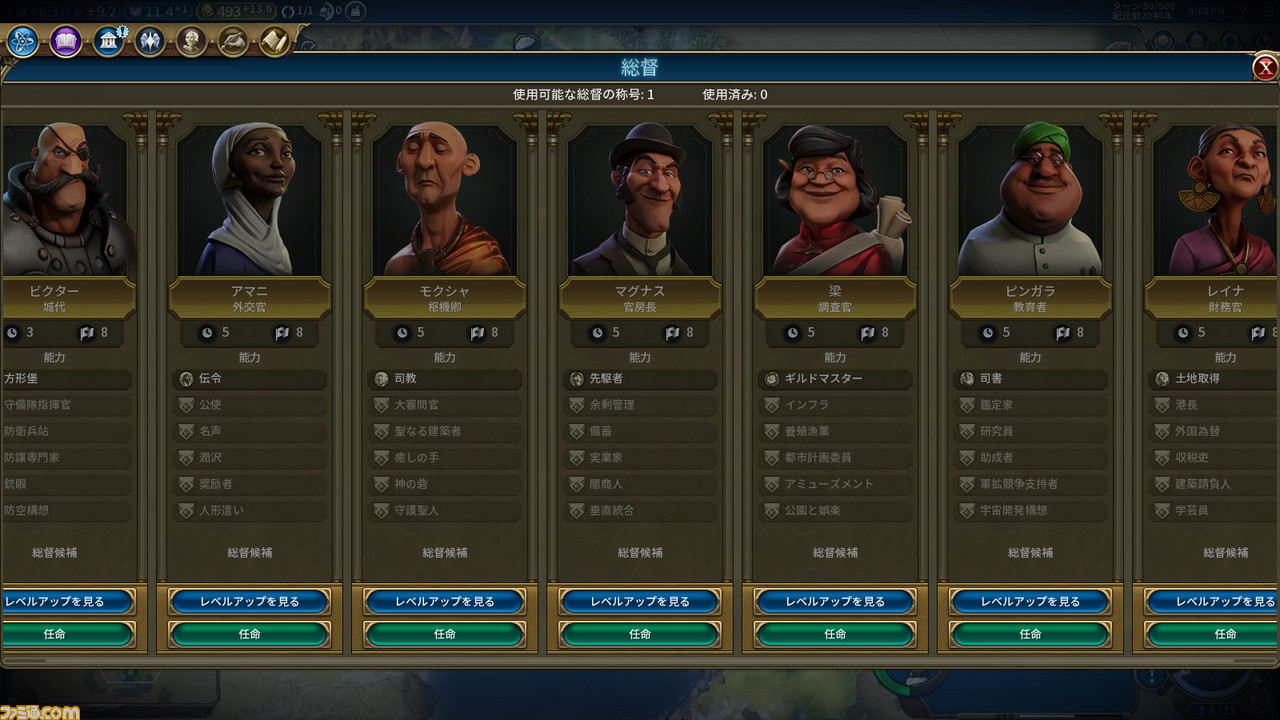Viewport: 1280px width, 720px height.
Task: Open the Great People bust icon
Action: coord(191,42)
